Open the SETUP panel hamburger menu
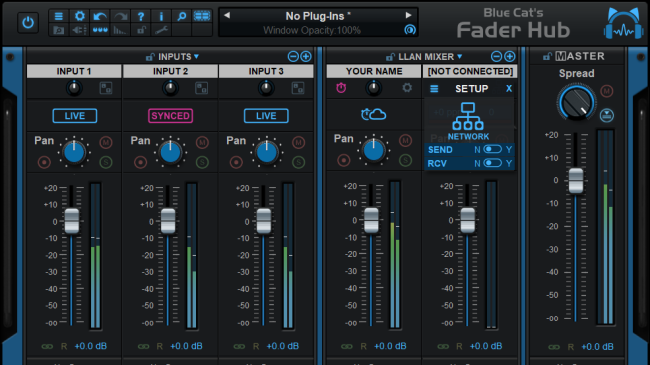650x365 pixels. [434, 89]
